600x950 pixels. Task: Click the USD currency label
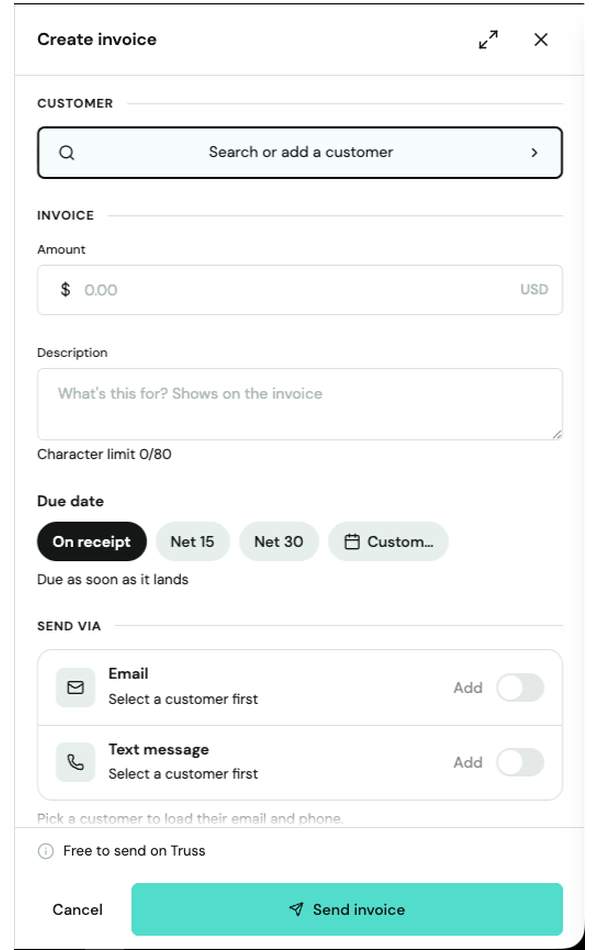pos(534,290)
